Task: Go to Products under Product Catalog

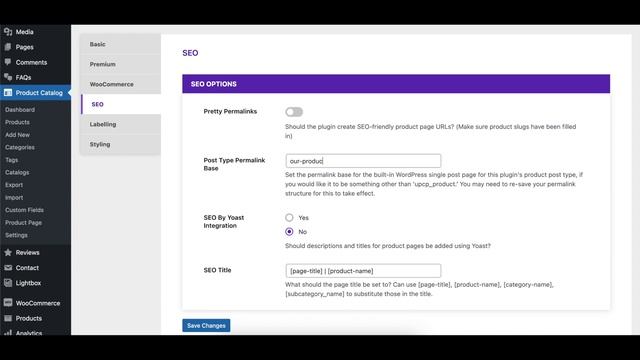Action: pos(17,122)
